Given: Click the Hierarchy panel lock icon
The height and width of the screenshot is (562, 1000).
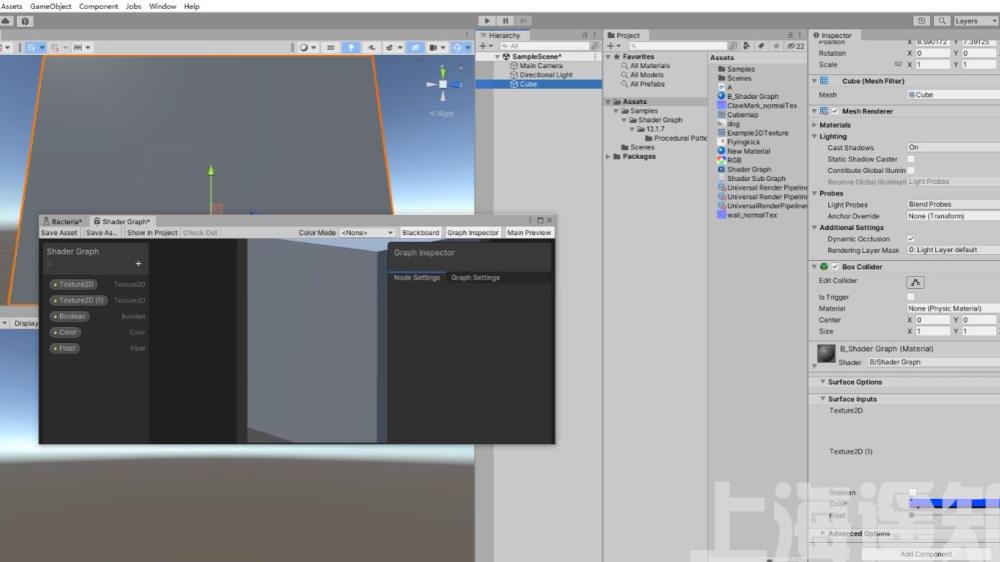Looking at the screenshot, I should click(x=585, y=35).
